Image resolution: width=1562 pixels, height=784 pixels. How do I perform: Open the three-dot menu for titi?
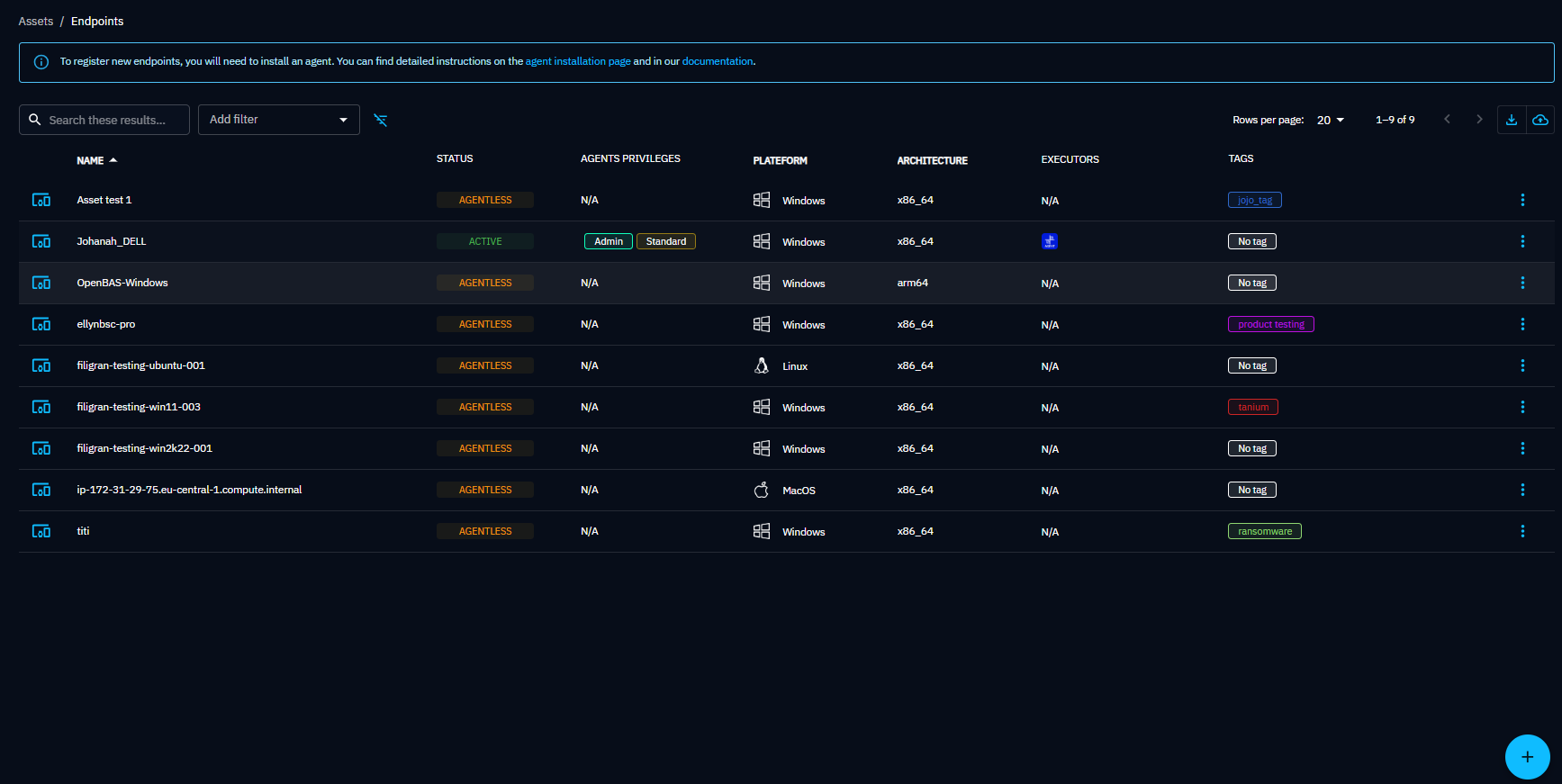[x=1522, y=531]
